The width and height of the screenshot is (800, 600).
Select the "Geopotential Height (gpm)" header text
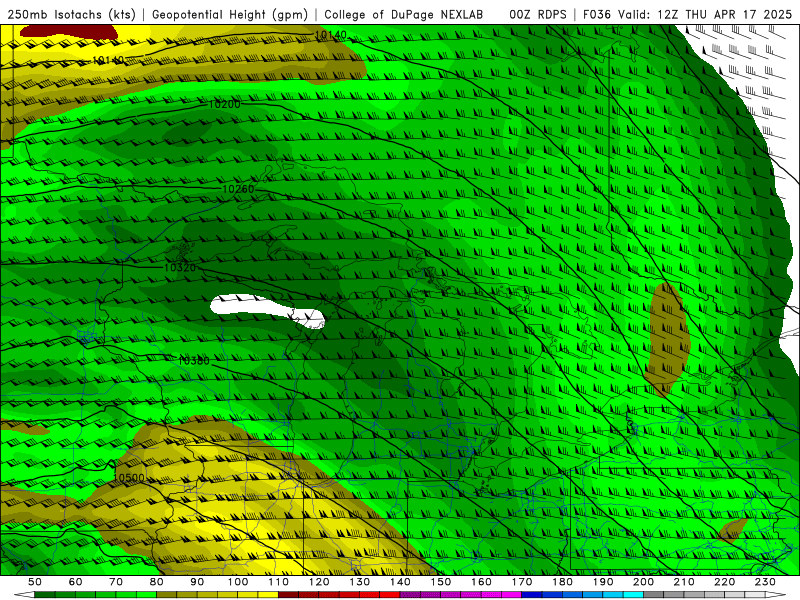230,15
